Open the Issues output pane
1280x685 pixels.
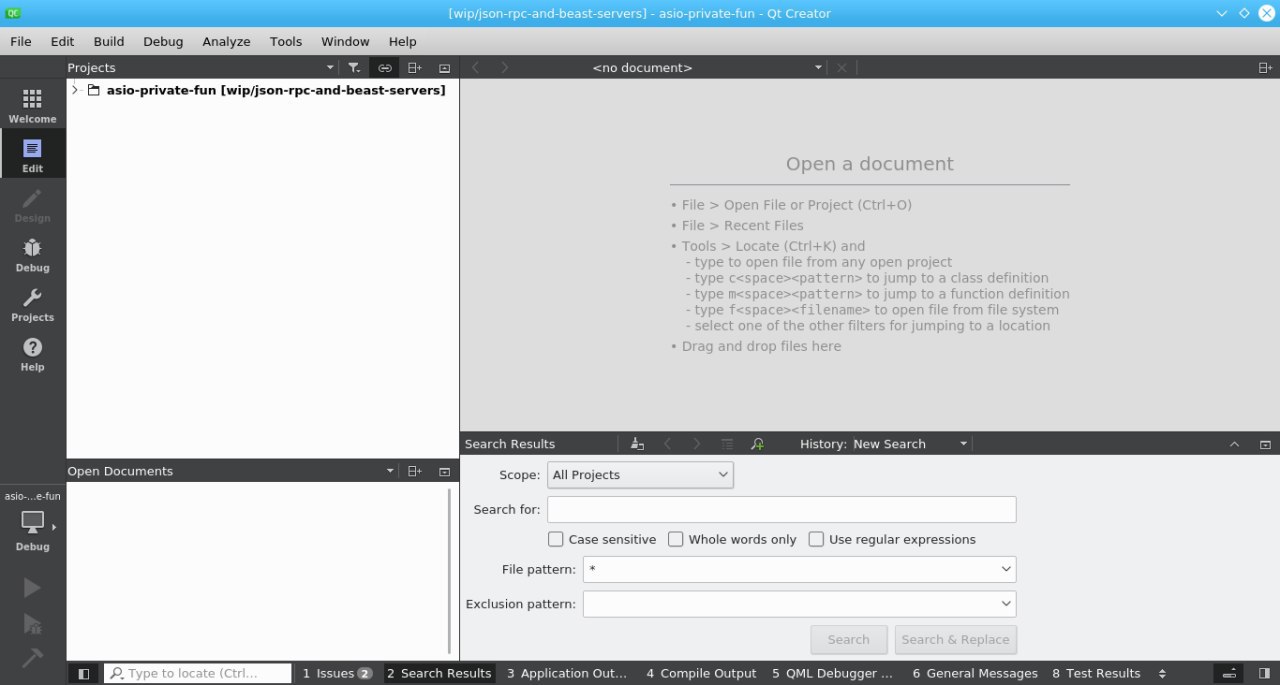pyautogui.click(x=338, y=673)
